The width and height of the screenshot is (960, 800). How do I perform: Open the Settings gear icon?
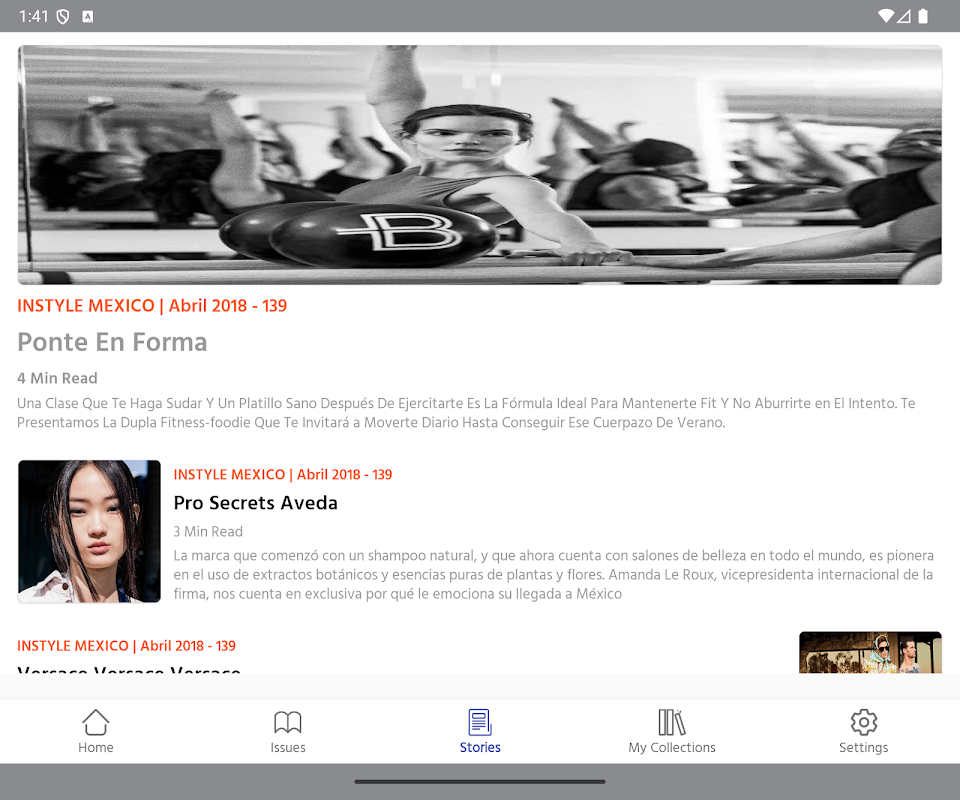pyautogui.click(x=864, y=722)
